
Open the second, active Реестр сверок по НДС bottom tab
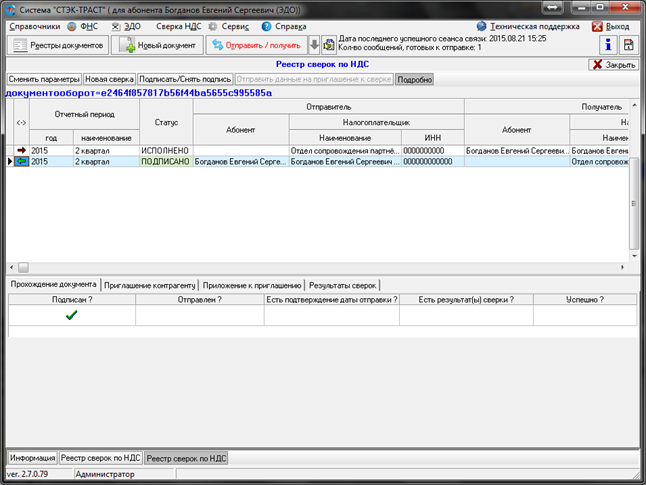point(186,458)
